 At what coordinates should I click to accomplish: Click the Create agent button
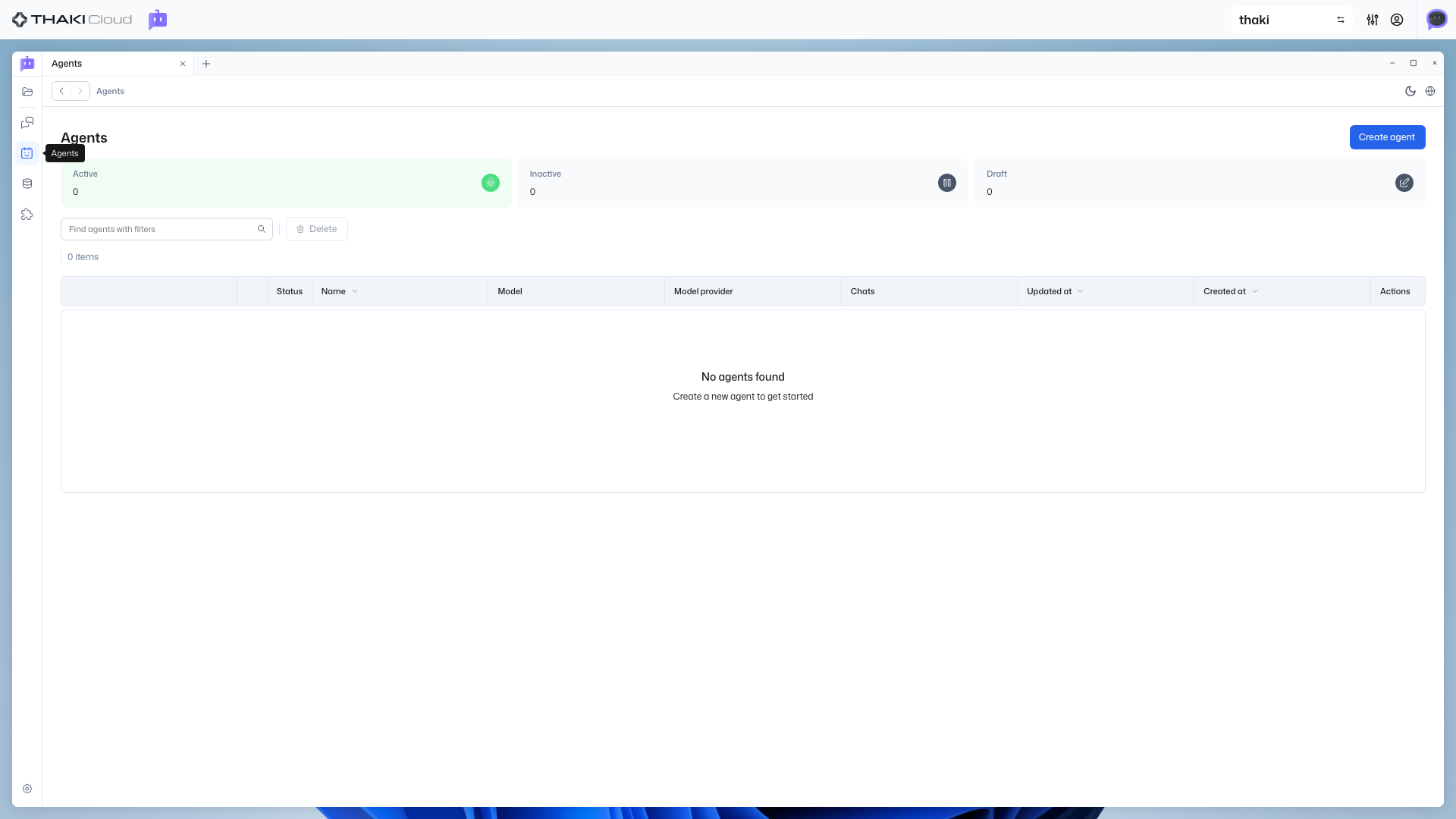pyautogui.click(x=1387, y=137)
